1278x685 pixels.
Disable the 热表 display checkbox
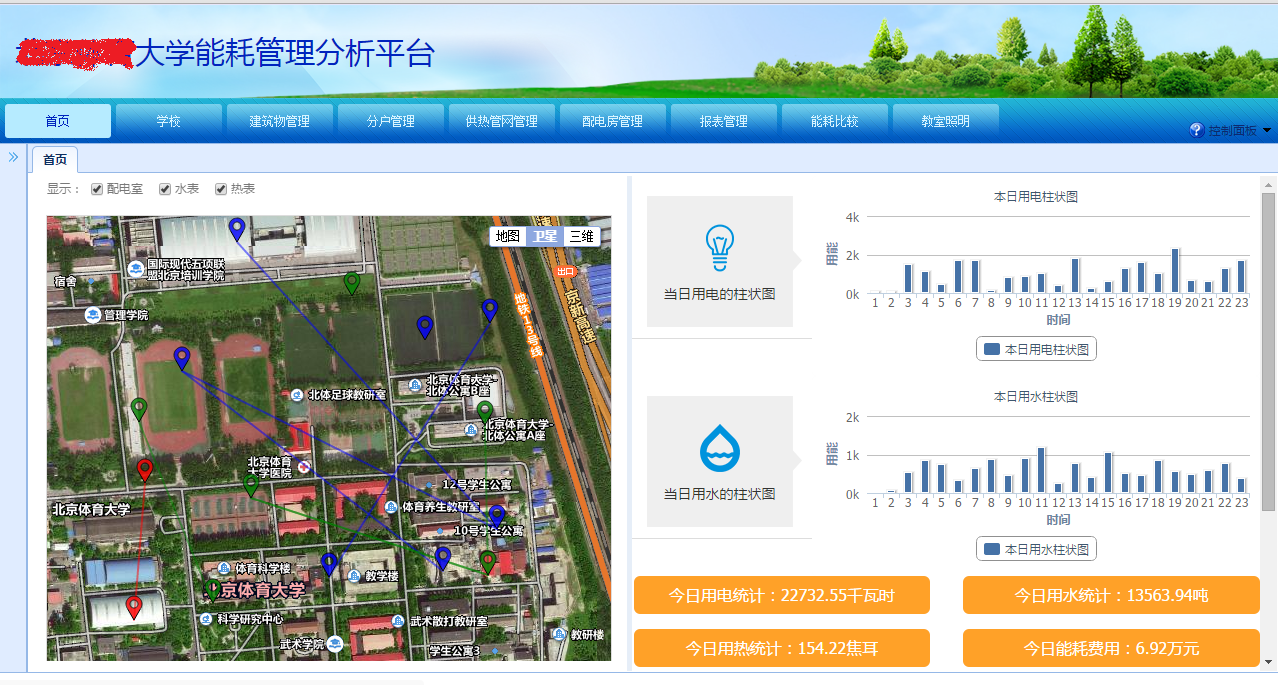coord(221,189)
